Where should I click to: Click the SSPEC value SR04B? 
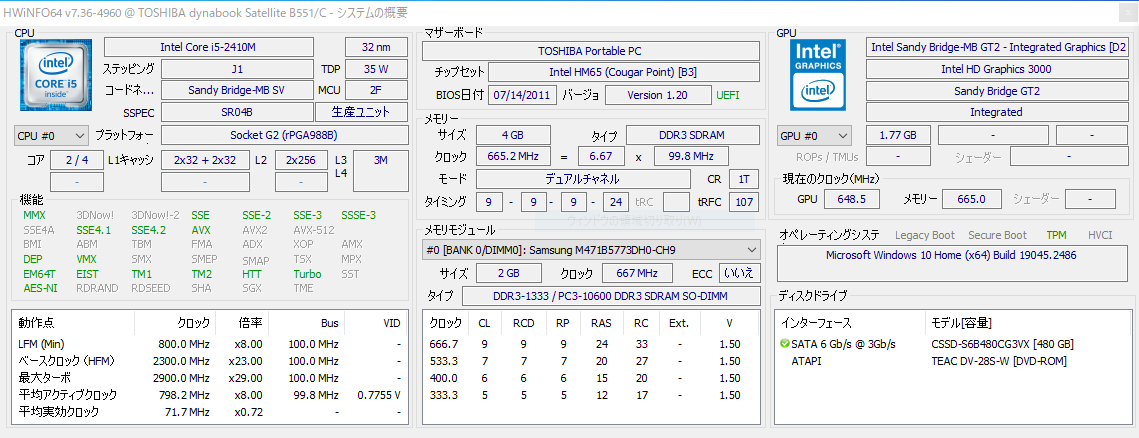[238, 112]
